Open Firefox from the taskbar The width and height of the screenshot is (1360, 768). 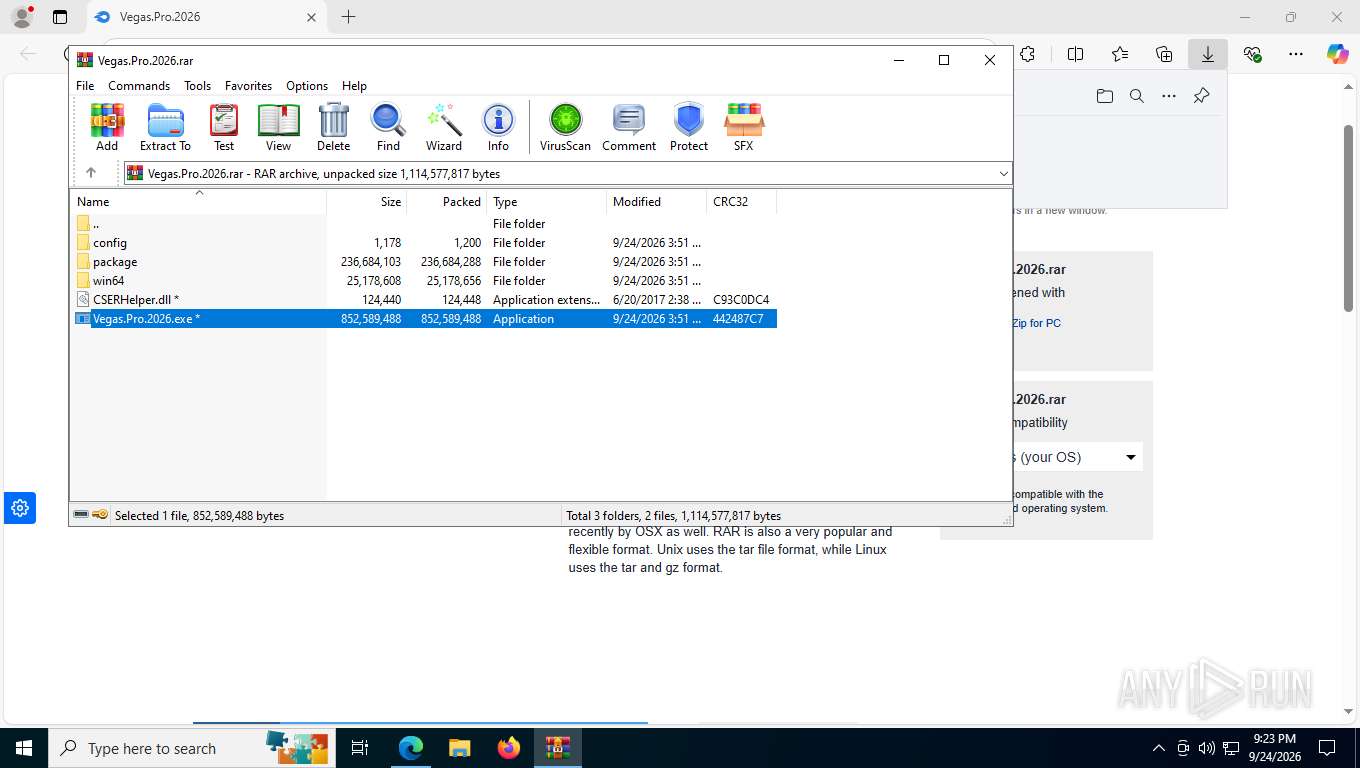click(x=509, y=748)
